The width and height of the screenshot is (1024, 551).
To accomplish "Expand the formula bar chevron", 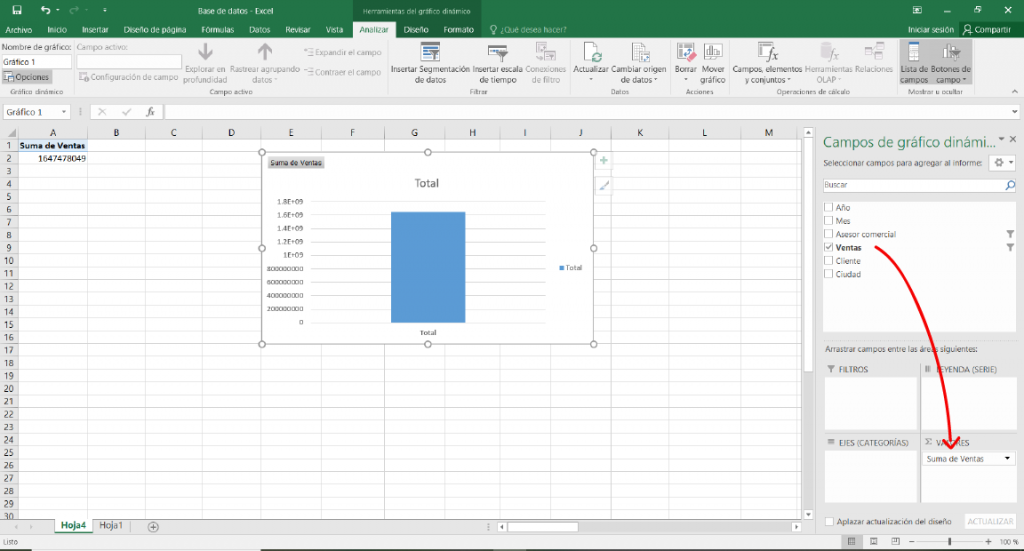I will click(1014, 112).
